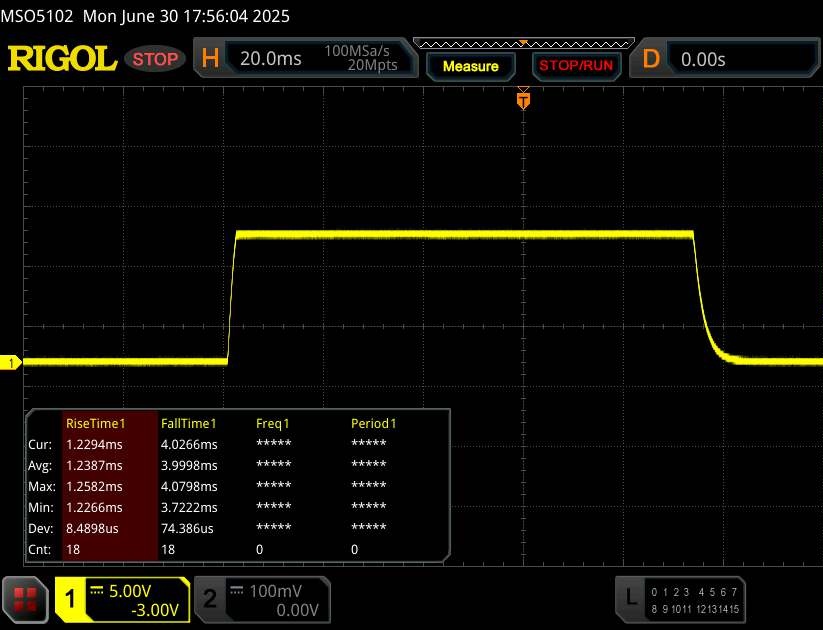The height and width of the screenshot is (630, 823).
Task: Select the RiseTime1 measurement column header
Action: (x=96, y=423)
